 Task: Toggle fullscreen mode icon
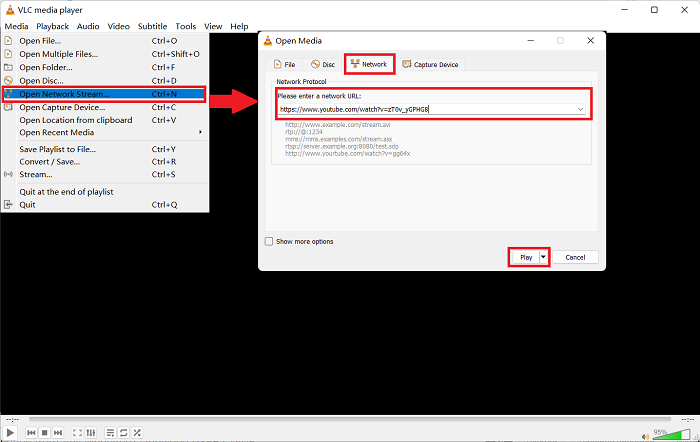(77, 433)
